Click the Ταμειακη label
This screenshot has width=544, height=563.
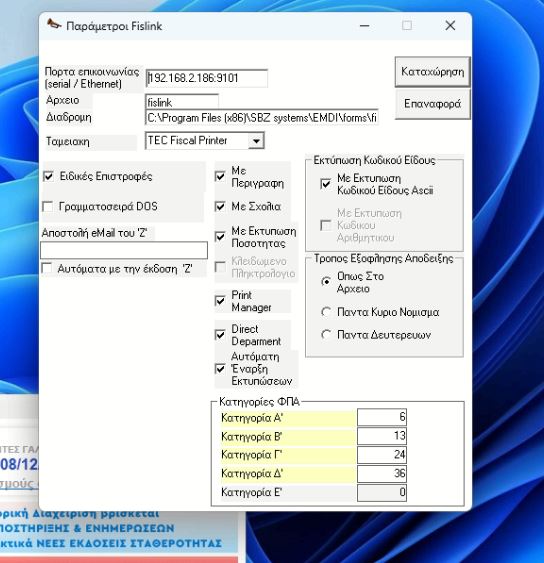click(x=68, y=141)
